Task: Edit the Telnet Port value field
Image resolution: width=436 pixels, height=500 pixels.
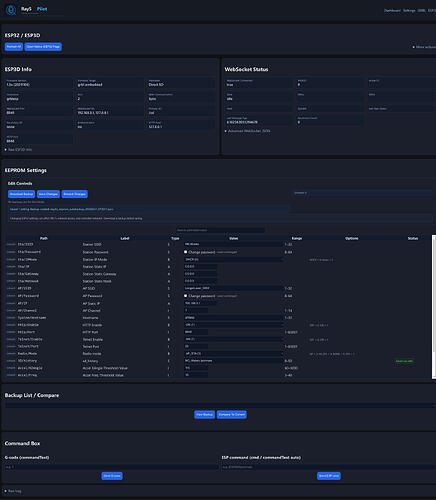Action: coord(196,346)
